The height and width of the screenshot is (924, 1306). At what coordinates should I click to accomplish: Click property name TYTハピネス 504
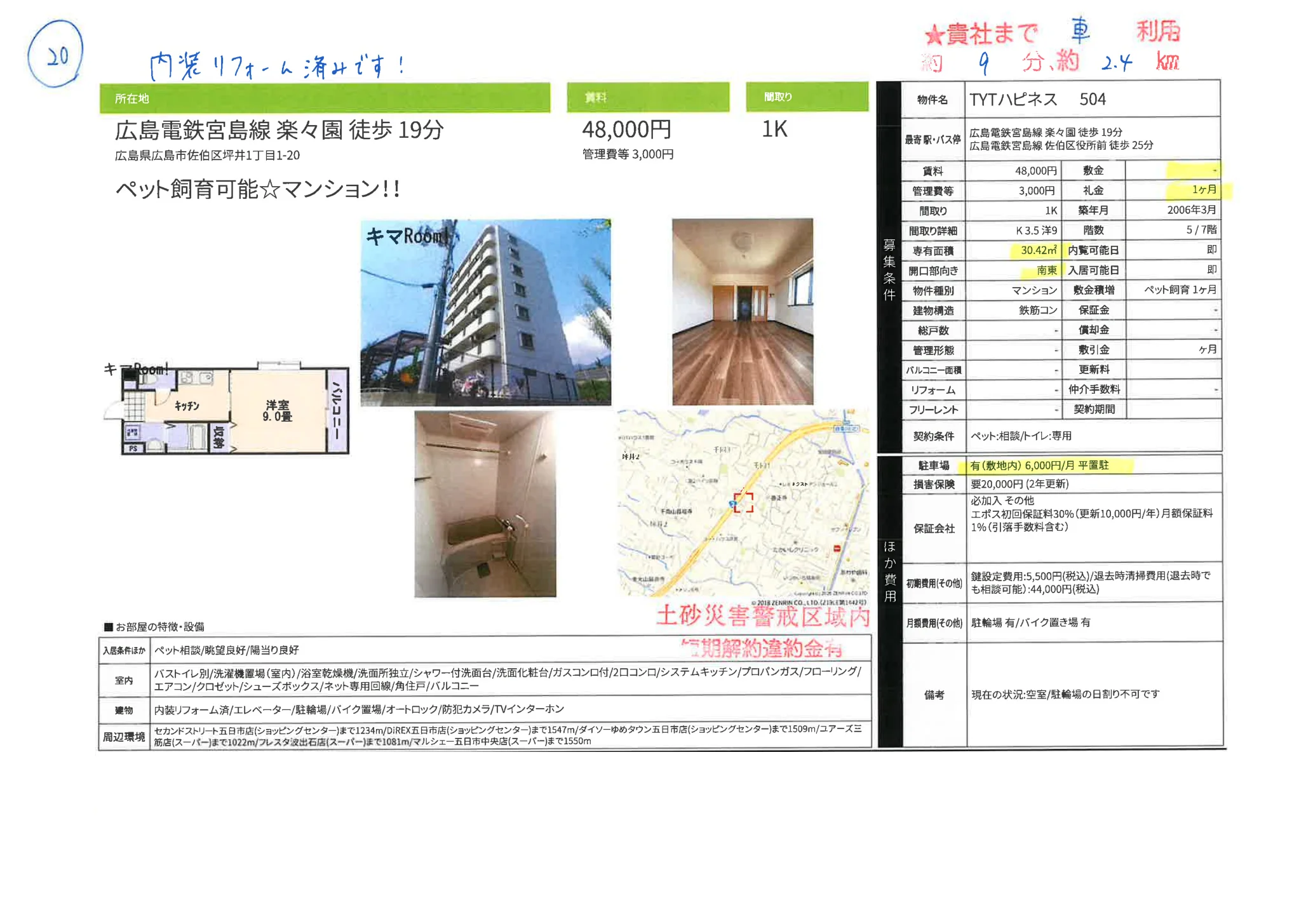1037,100
